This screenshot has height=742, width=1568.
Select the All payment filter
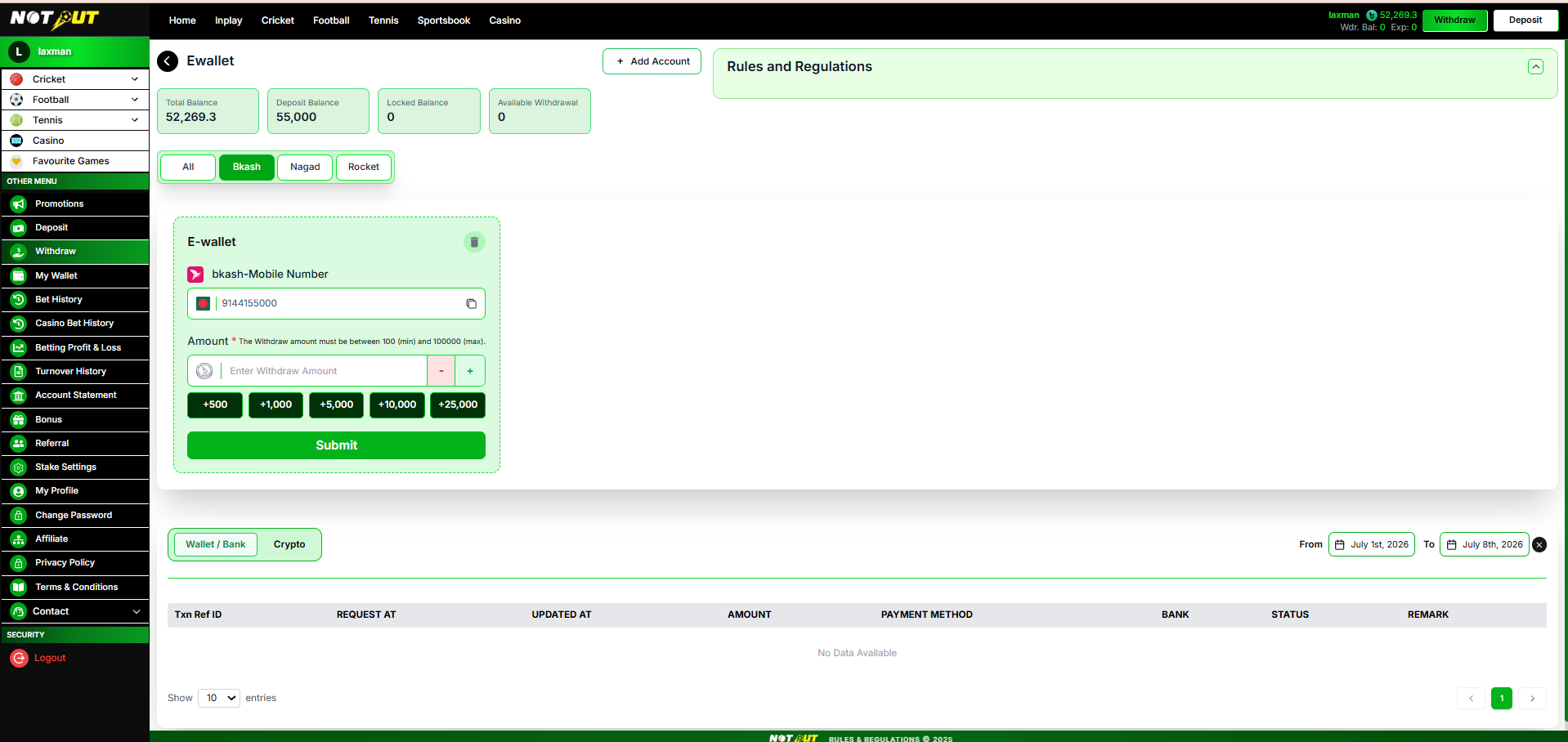tap(188, 168)
